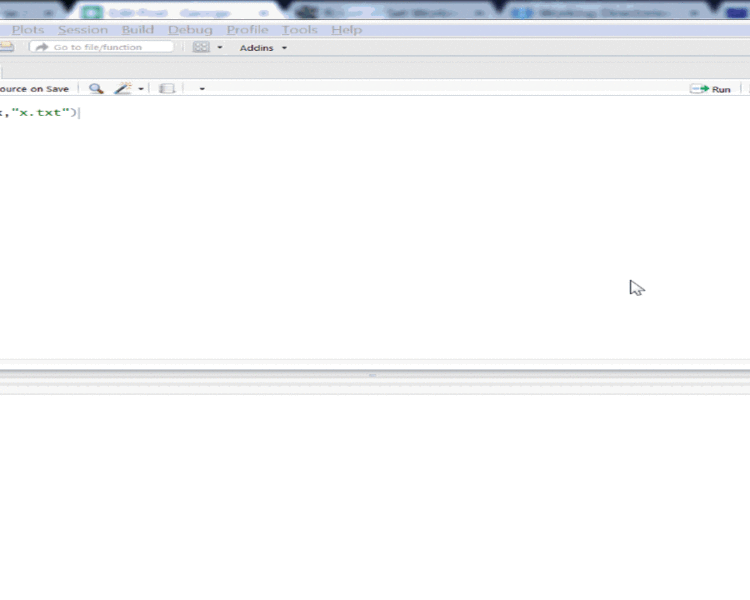Expand the code tools wand dropdown arrow
This screenshot has height=600, width=750.
[x=141, y=89]
